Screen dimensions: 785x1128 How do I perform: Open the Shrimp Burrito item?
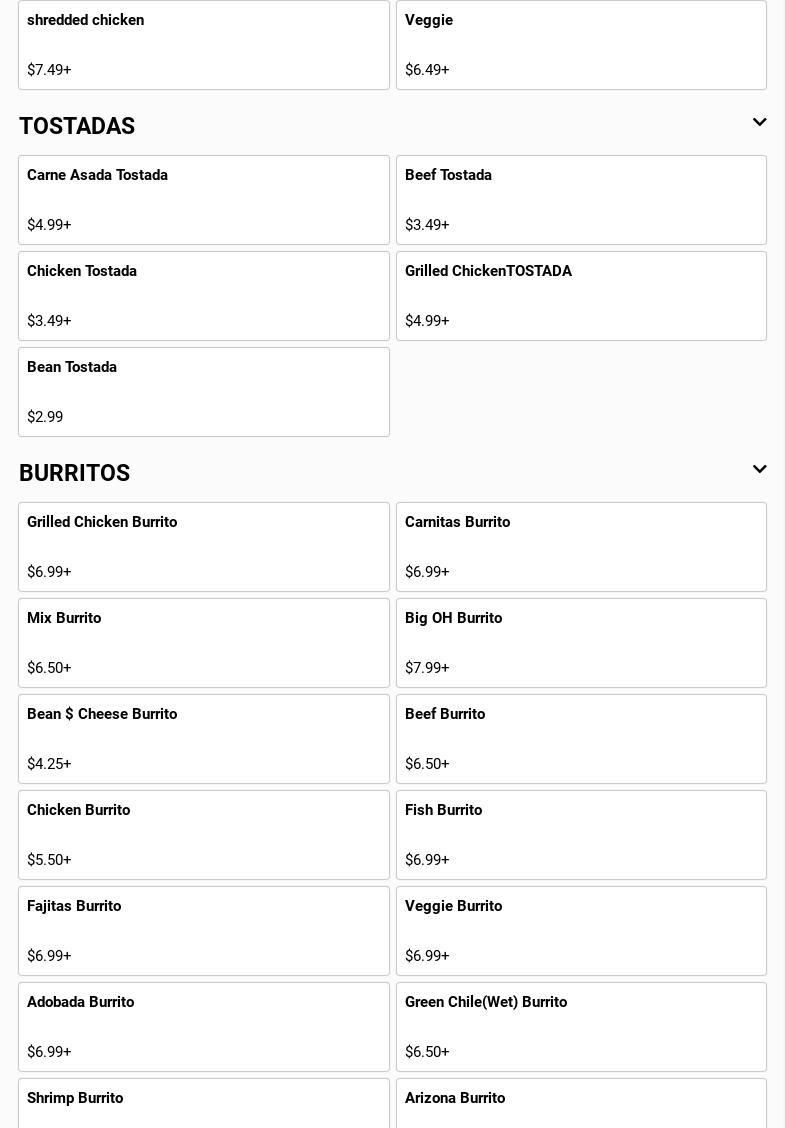tap(204, 1104)
